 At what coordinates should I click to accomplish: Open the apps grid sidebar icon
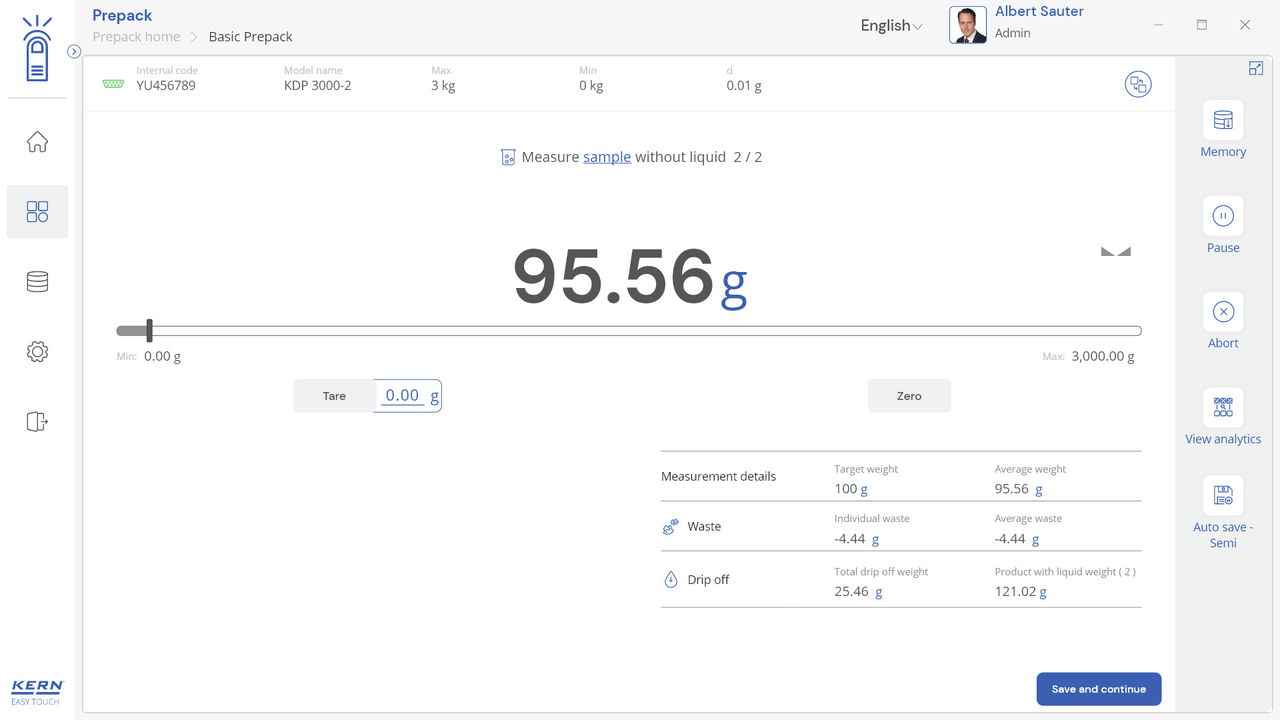pos(37,212)
